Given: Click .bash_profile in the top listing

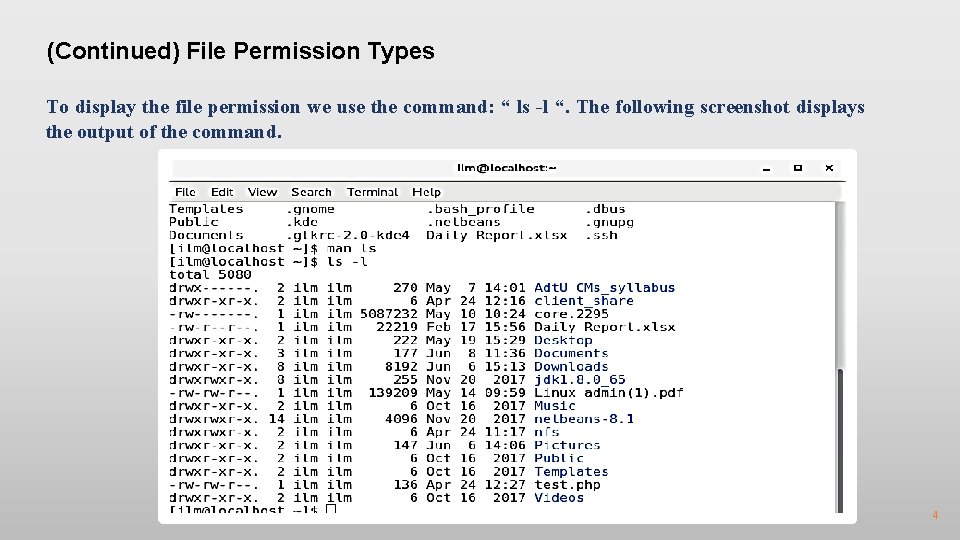Looking at the screenshot, I should pyautogui.click(x=481, y=209).
